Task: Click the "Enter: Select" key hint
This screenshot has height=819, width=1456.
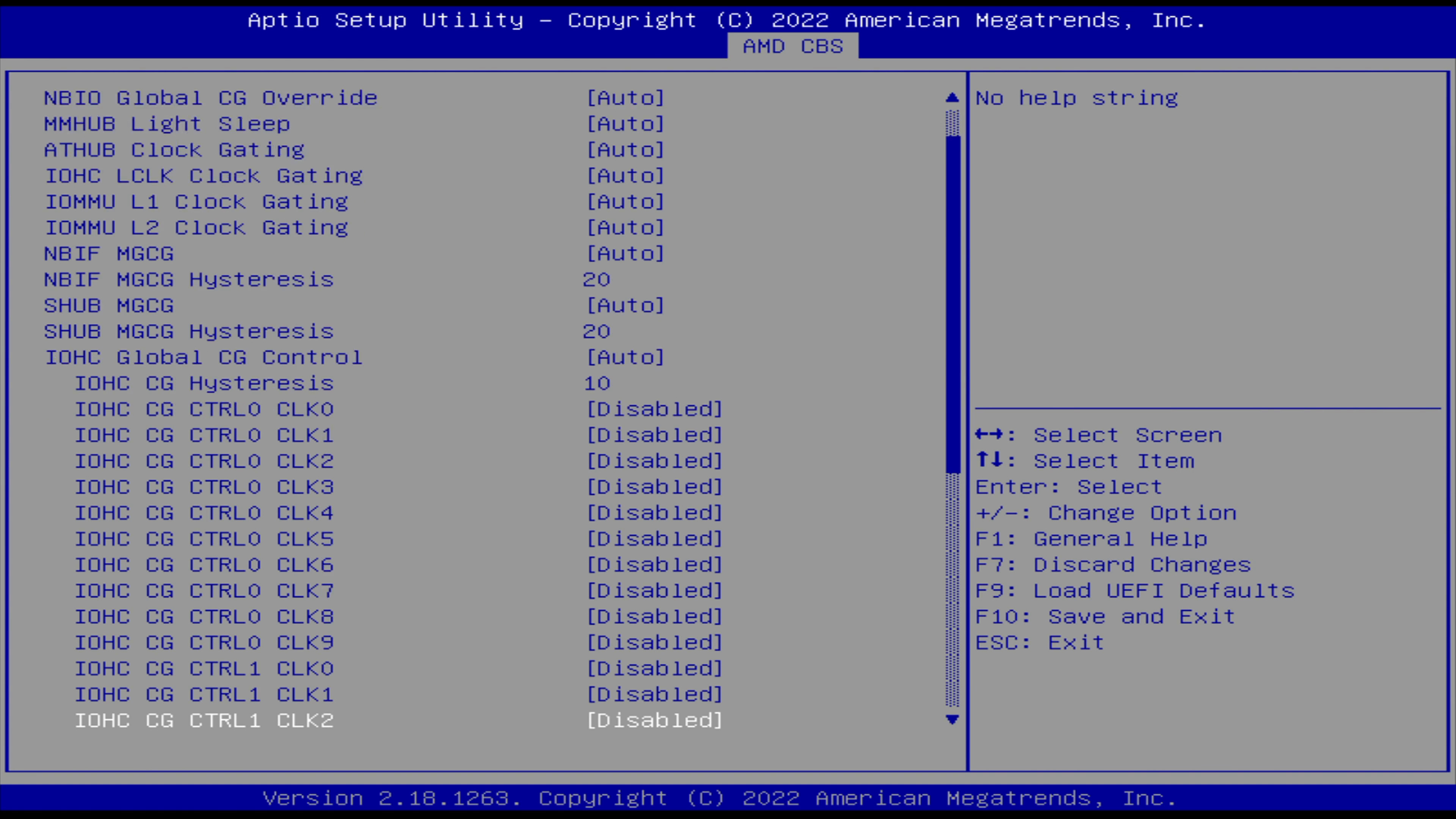Action: [x=1069, y=487]
